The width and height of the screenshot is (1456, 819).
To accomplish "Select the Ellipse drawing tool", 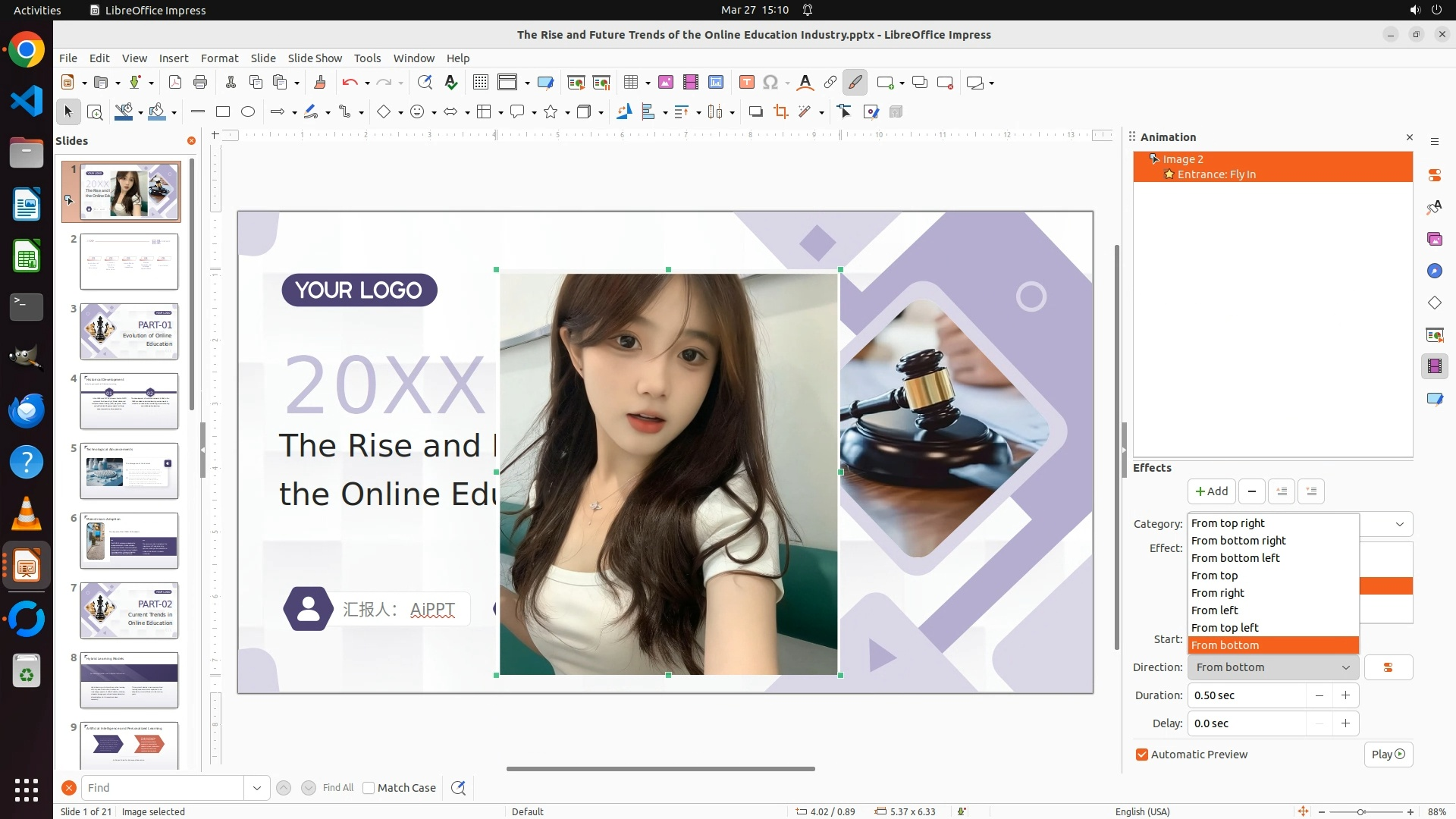I will point(248,112).
